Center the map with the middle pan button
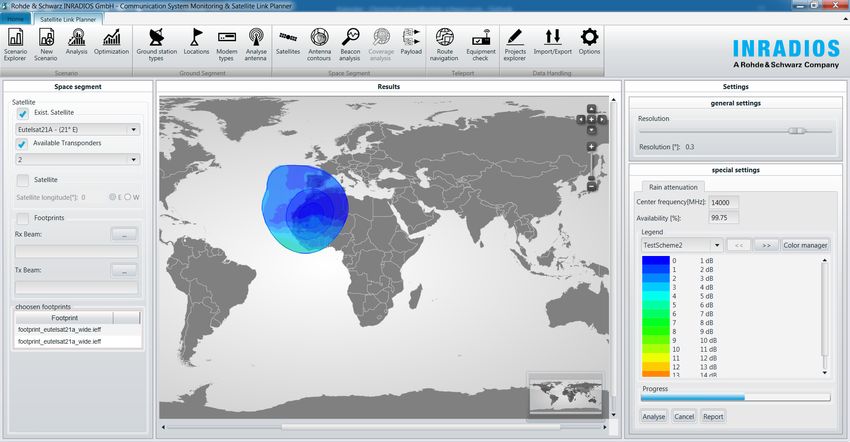The image size is (850, 442). click(591, 119)
